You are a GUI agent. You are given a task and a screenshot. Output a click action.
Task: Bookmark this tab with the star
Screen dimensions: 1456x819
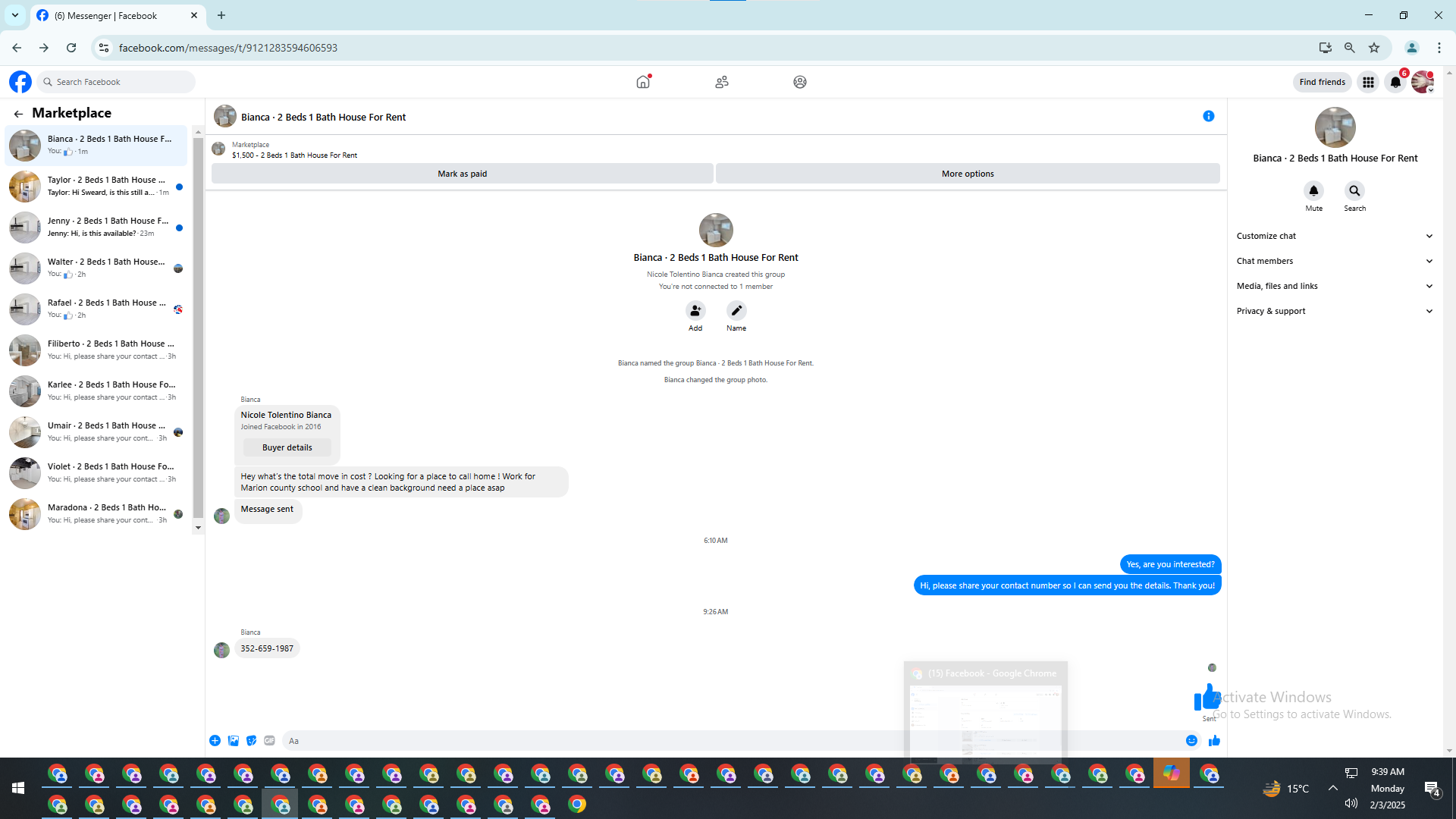[x=1374, y=48]
